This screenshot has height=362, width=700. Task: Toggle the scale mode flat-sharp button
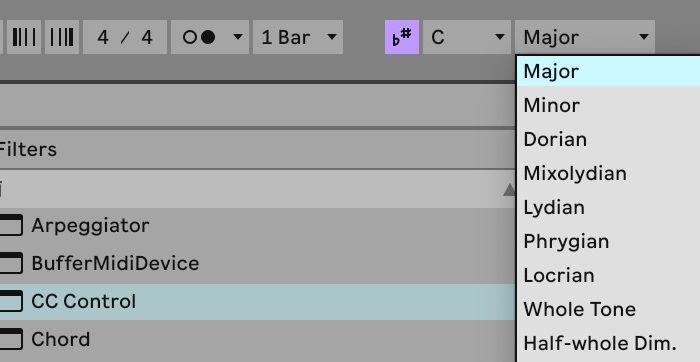(x=402, y=37)
